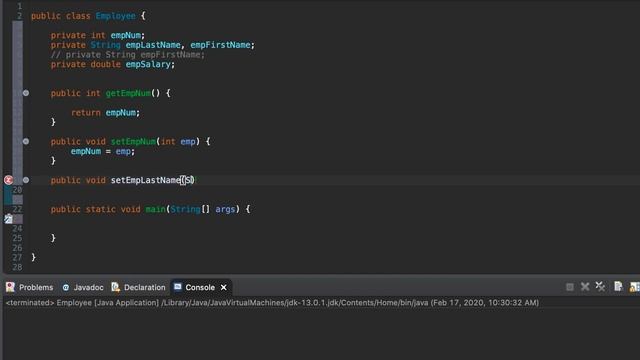The height and width of the screenshot is (360, 640).
Task: Click line number 28 in the gutter
Action: click(x=17, y=267)
